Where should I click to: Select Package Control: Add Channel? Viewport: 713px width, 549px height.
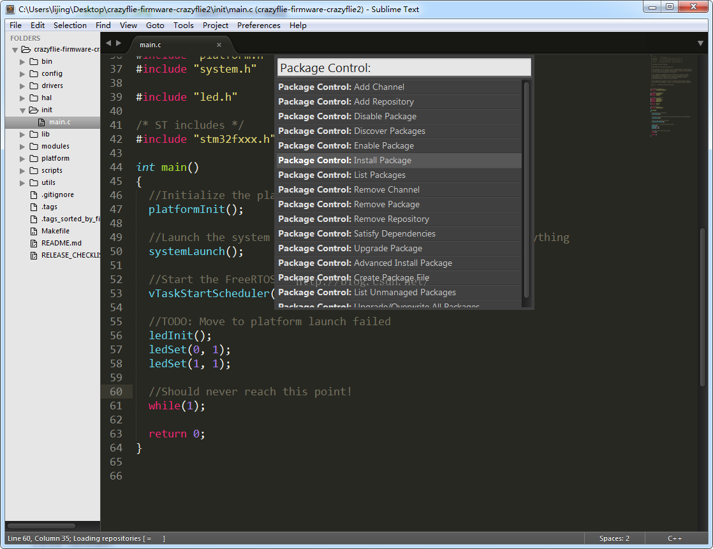pyautogui.click(x=399, y=87)
